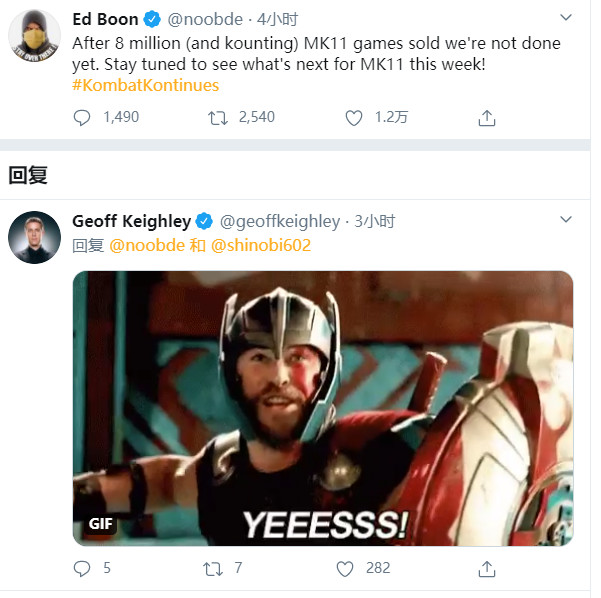
Task: Open Geoff Keighley tweet options chevron
Action: [567, 220]
